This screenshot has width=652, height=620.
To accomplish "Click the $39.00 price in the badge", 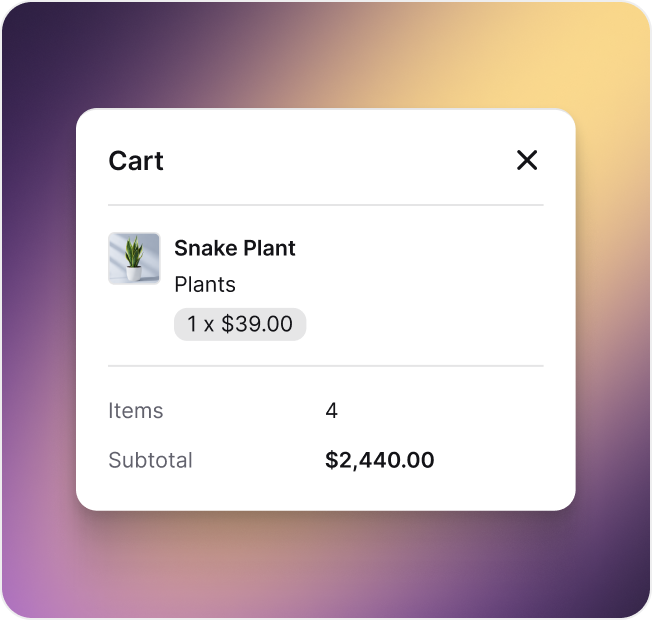I will [257, 324].
